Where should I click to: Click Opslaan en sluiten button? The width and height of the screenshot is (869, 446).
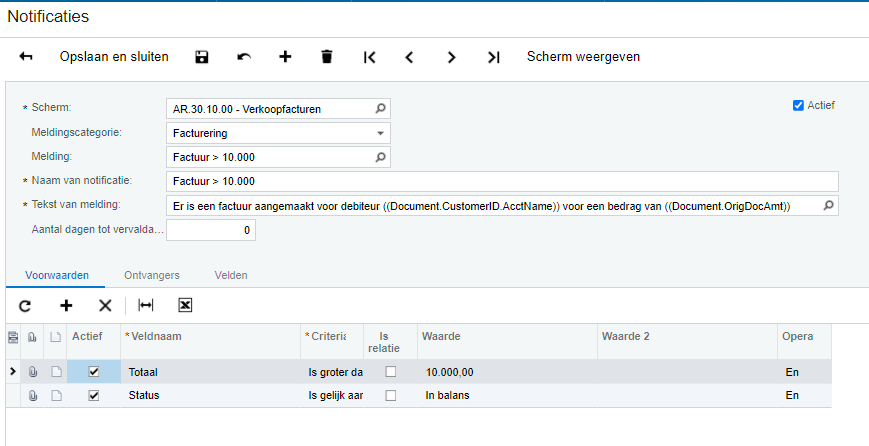(x=114, y=57)
